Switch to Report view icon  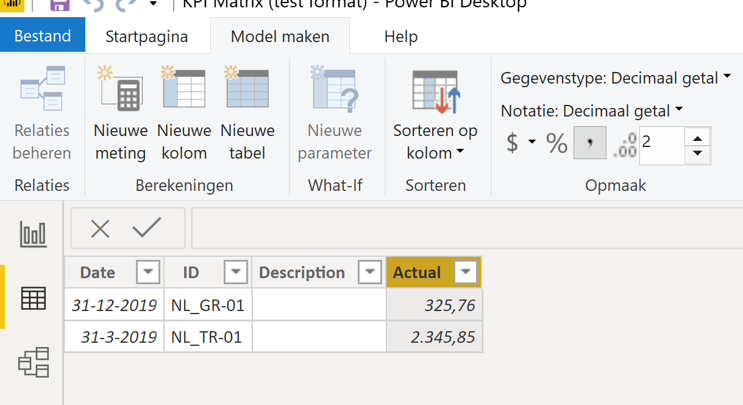pyautogui.click(x=33, y=234)
